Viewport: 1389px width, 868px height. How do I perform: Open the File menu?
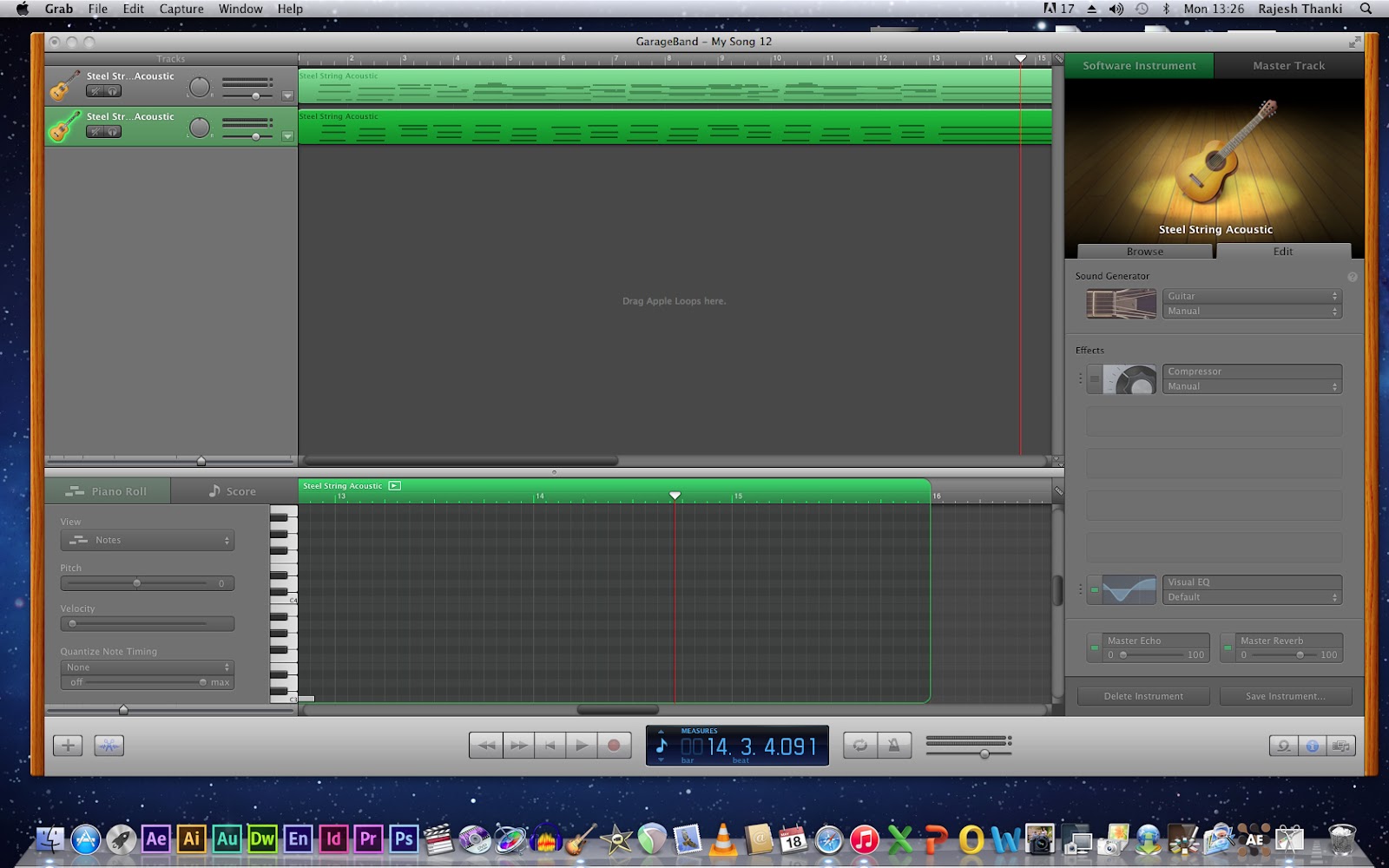coord(98,9)
